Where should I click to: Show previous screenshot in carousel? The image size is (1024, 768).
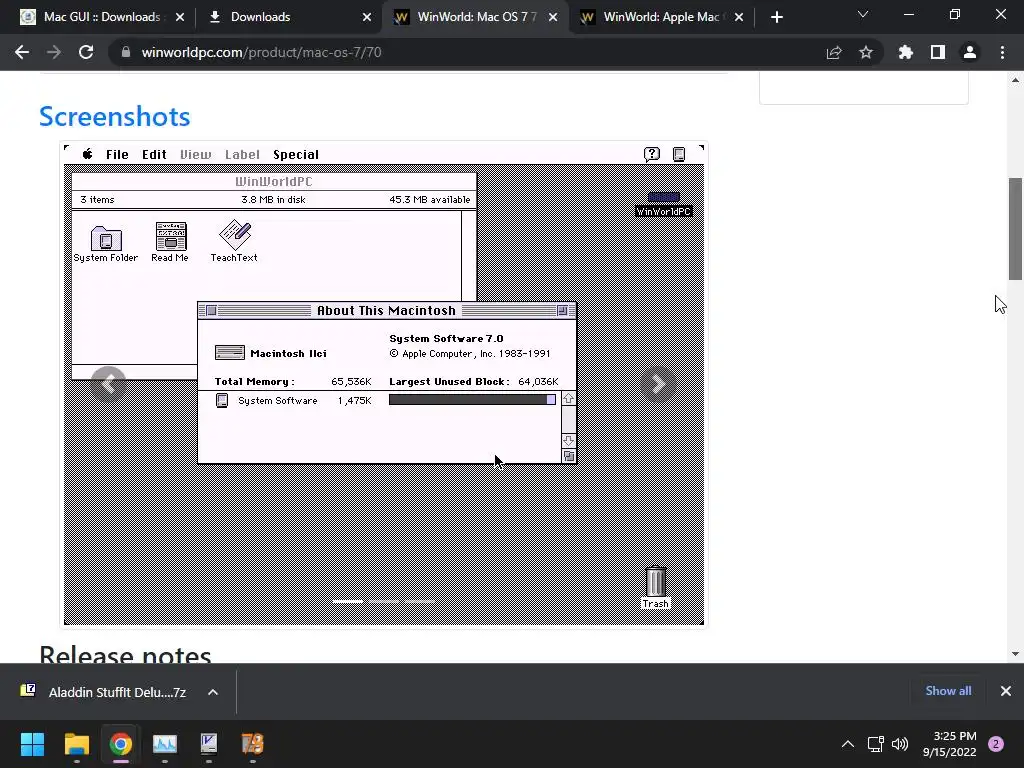[108, 384]
